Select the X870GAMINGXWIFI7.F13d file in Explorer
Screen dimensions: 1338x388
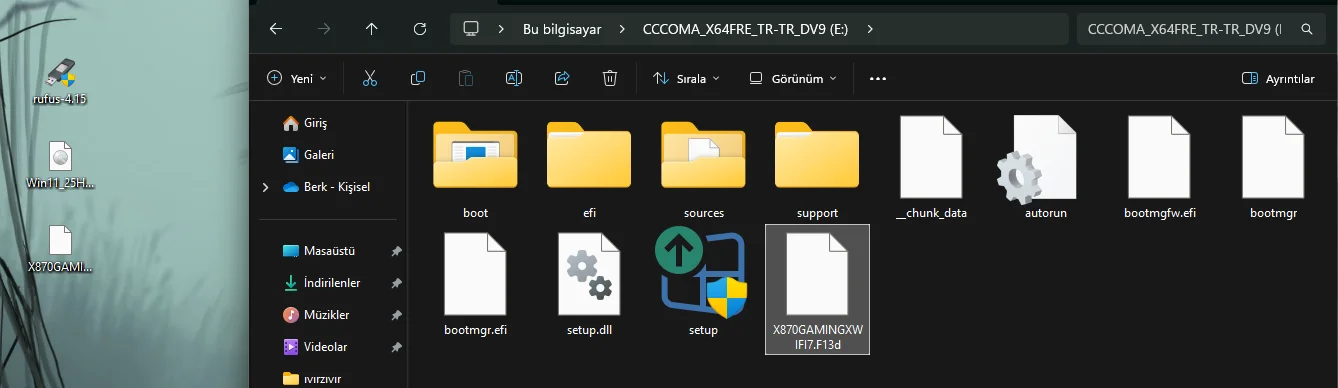[817, 289]
